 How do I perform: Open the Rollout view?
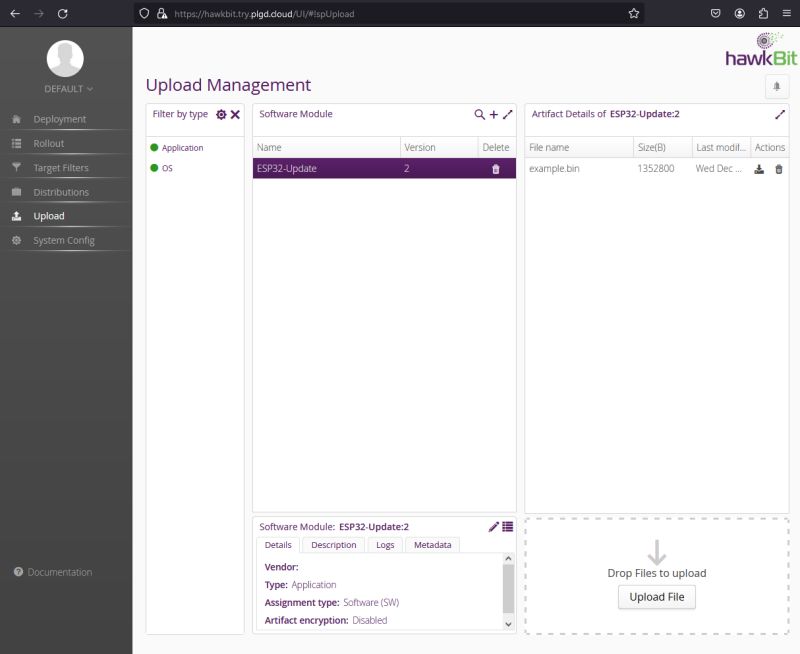pyautogui.click(x=48, y=143)
